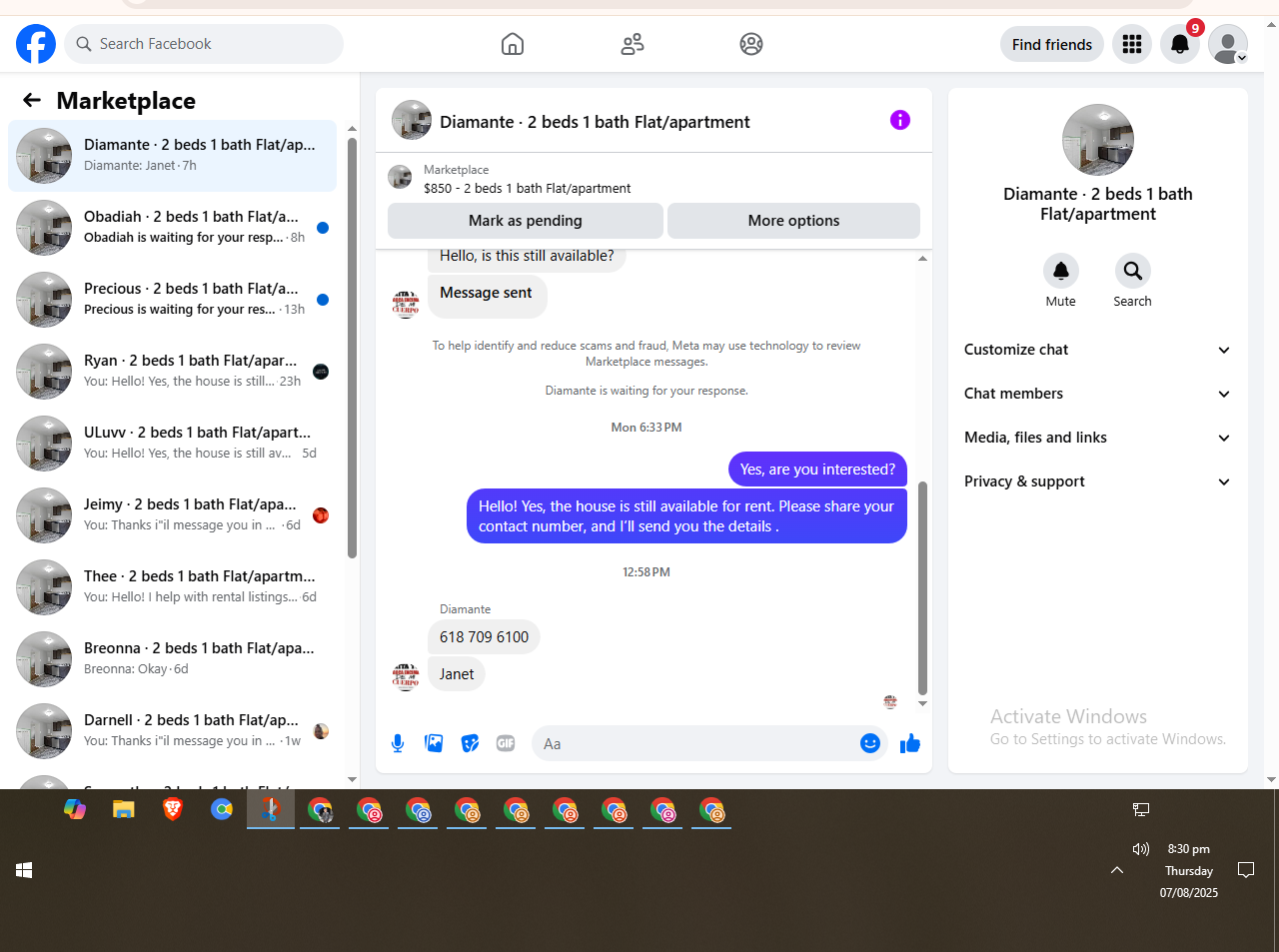This screenshot has width=1279, height=952.
Task: Open conversation information purple icon
Action: click(900, 120)
